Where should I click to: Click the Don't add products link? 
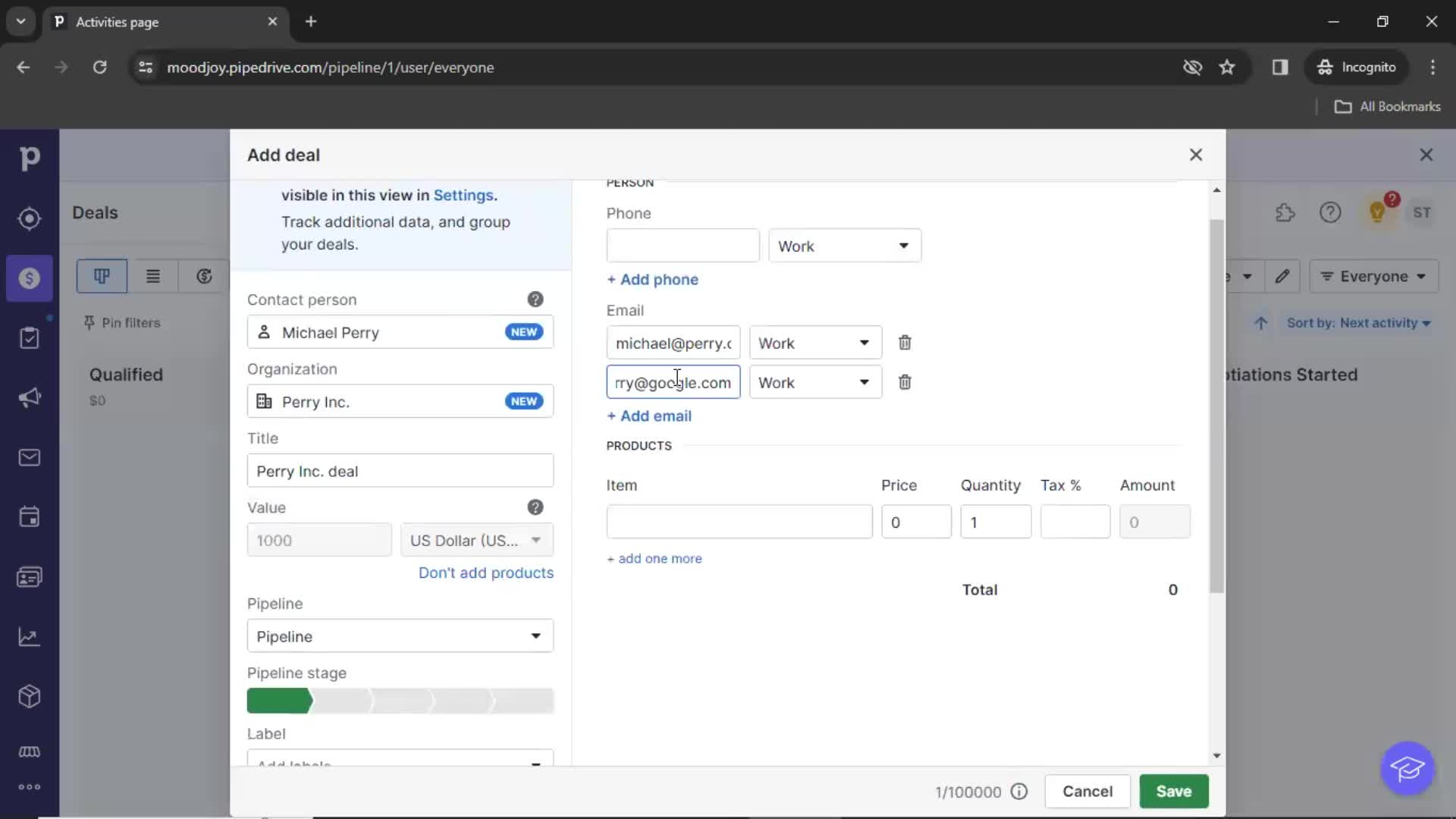487,573
